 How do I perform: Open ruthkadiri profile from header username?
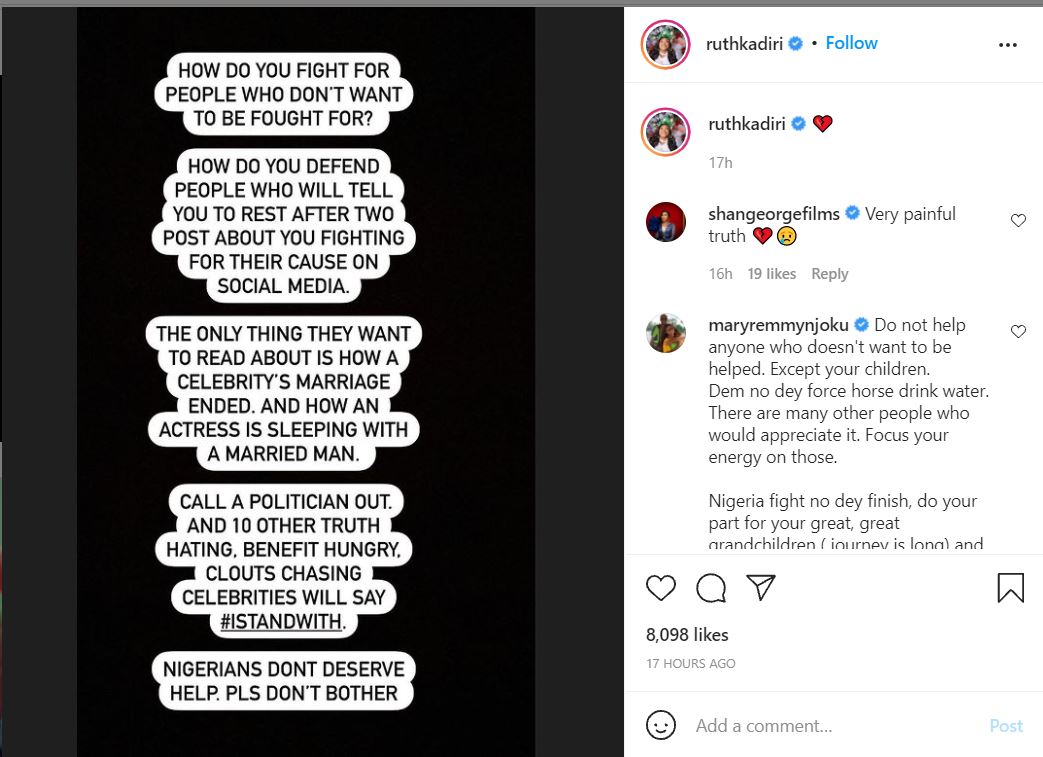(745, 43)
